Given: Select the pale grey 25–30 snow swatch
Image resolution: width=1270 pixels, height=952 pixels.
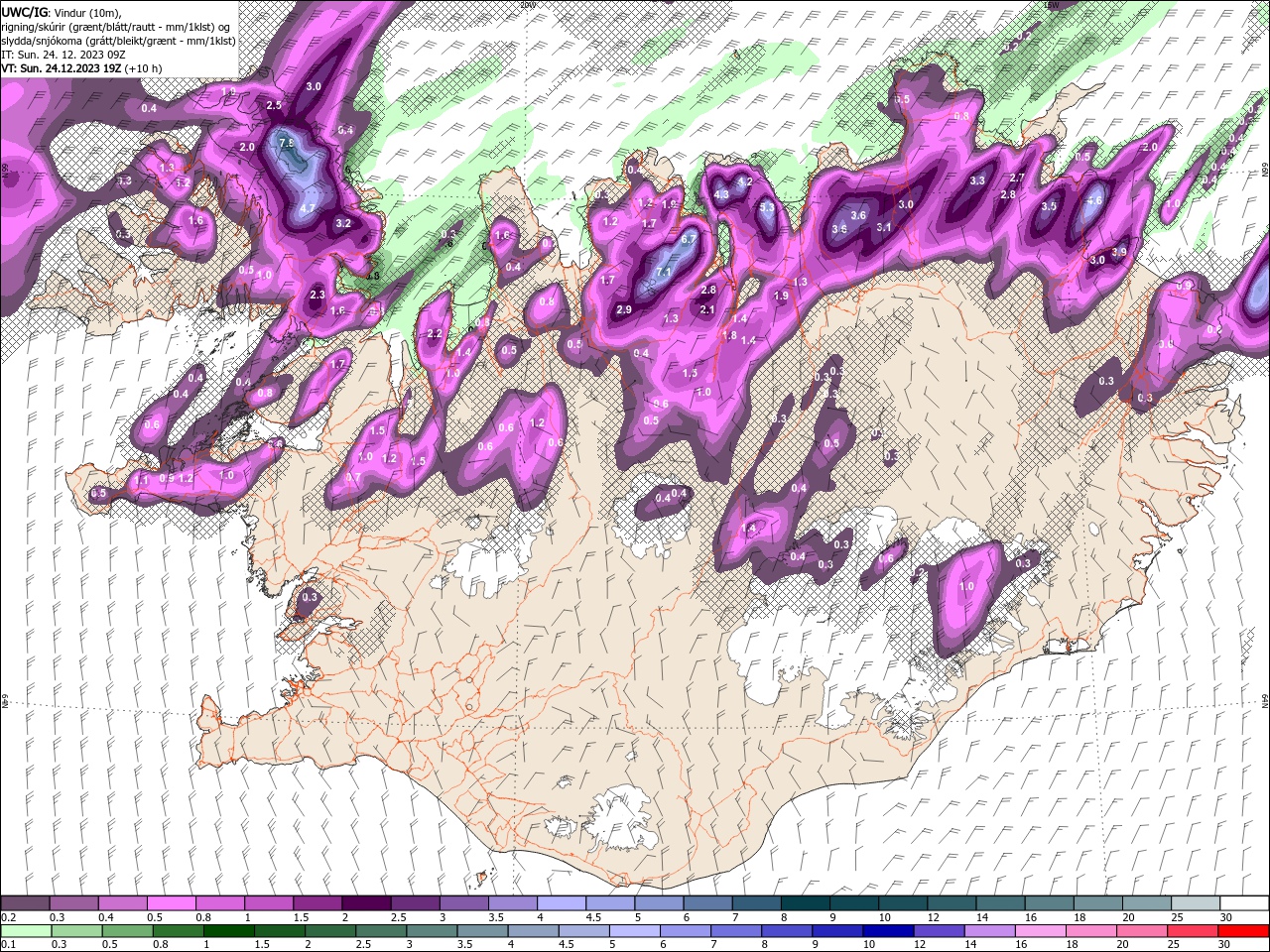Looking at the screenshot, I should point(1196,903).
